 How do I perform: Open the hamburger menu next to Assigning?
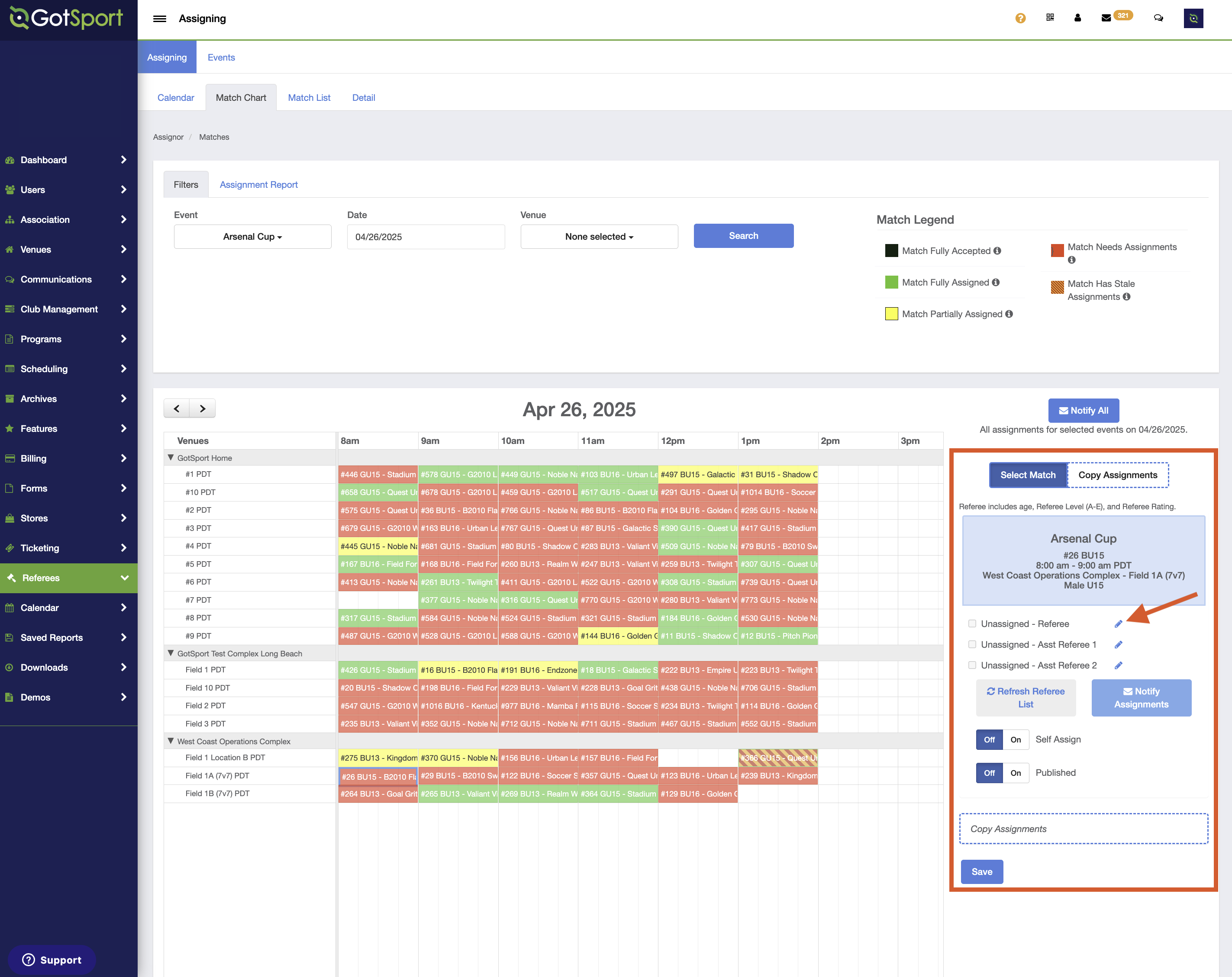tap(159, 19)
